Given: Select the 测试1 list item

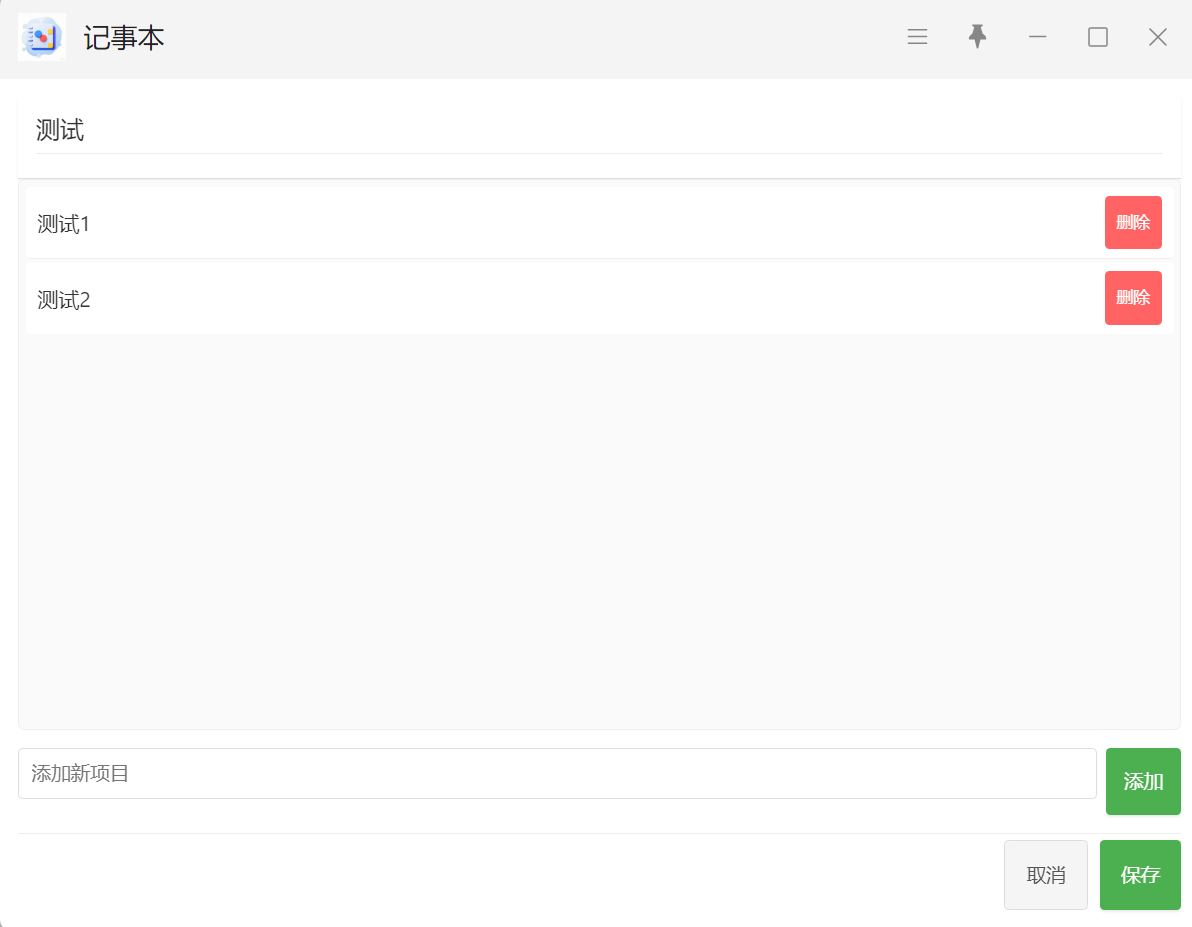Looking at the screenshot, I should (x=563, y=223).
